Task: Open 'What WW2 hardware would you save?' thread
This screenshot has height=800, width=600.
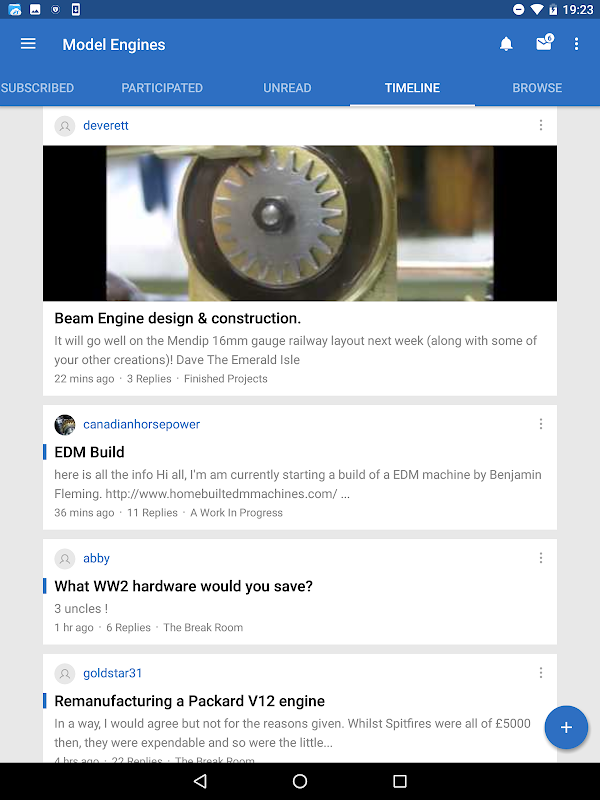Action: (183, 586)
